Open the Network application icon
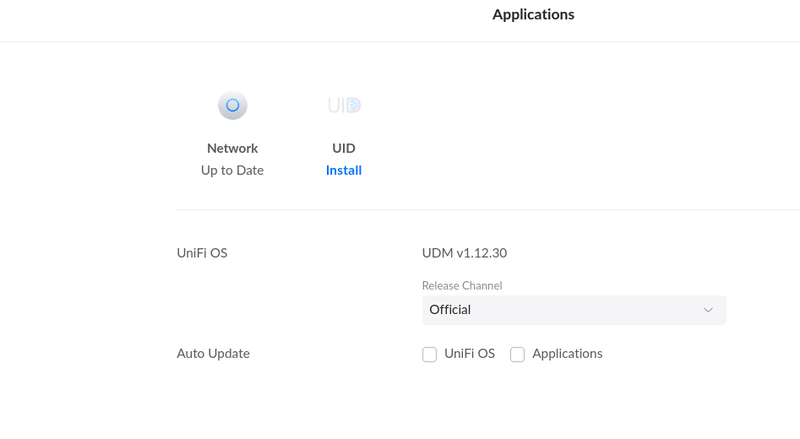The height and width of the screenshot is (439, 800). tap(233, 105)
